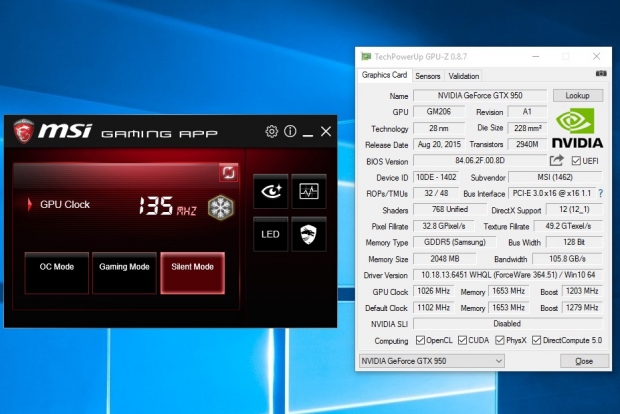The height and width of the screenshot is (414, 620).
Task: Toggle the CUDA checkbox
Action: [x=462, y=340]
